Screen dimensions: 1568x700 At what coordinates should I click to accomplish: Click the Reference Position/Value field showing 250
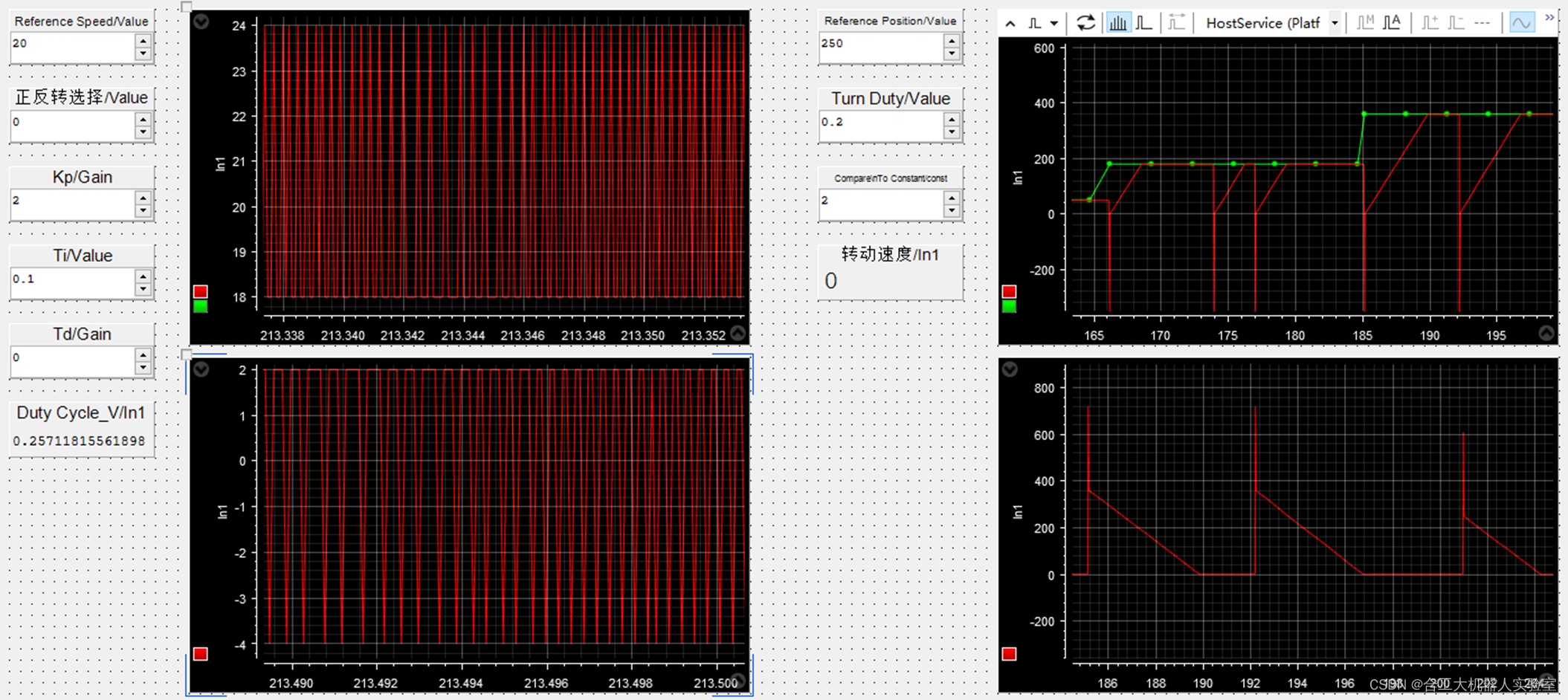click(x=881, y=48)
